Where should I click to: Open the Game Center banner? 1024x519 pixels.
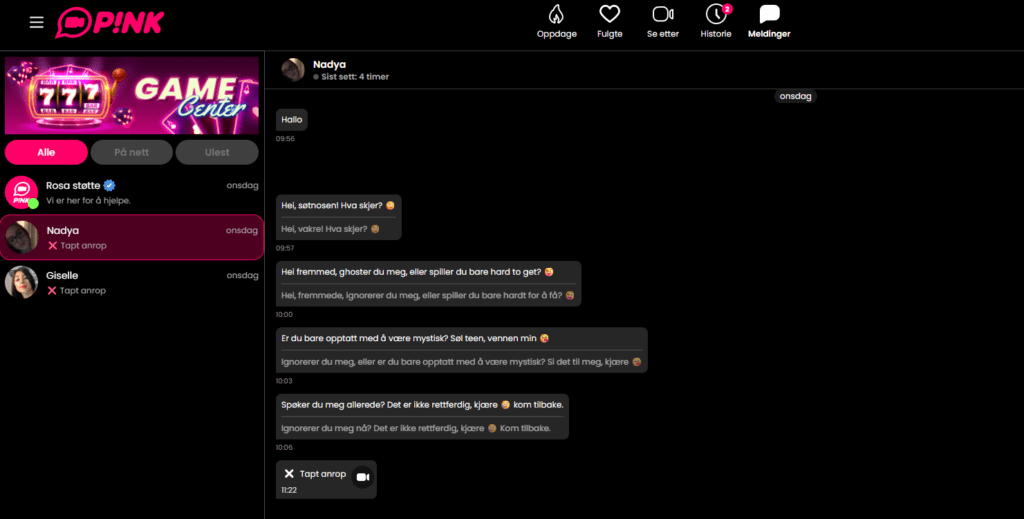coord(132,95)
